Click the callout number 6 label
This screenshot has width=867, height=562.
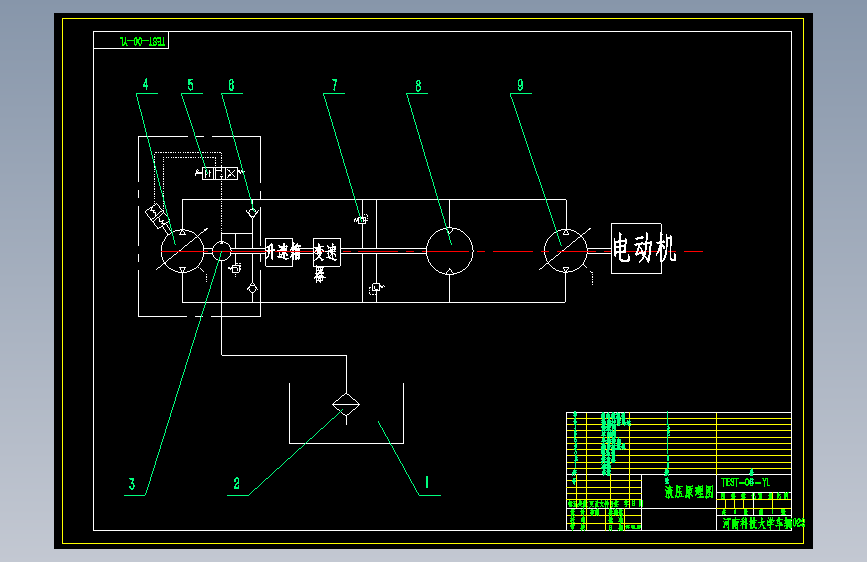[x=231, y=85]
